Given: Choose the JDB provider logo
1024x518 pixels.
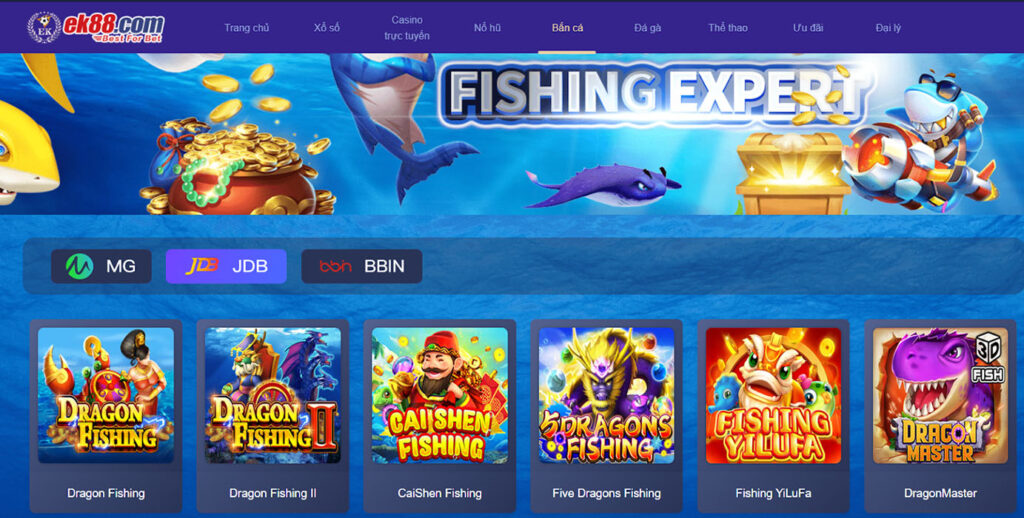Looking at the screenshot, I should point(202,267).
